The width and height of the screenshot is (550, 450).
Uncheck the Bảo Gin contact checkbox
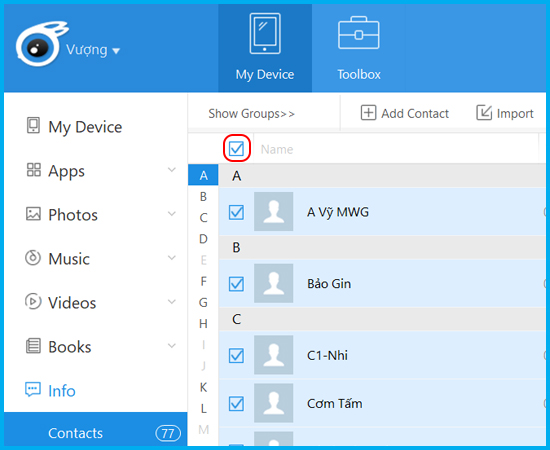click(x=236, y=284)
